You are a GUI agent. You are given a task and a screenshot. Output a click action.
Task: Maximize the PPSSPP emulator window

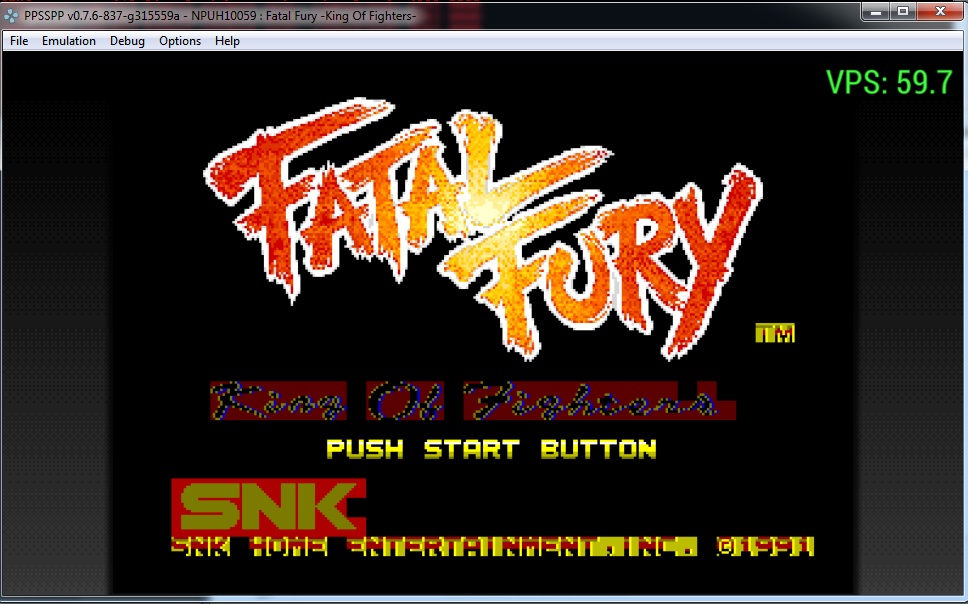pyautogui.click(x=902, y=11)
